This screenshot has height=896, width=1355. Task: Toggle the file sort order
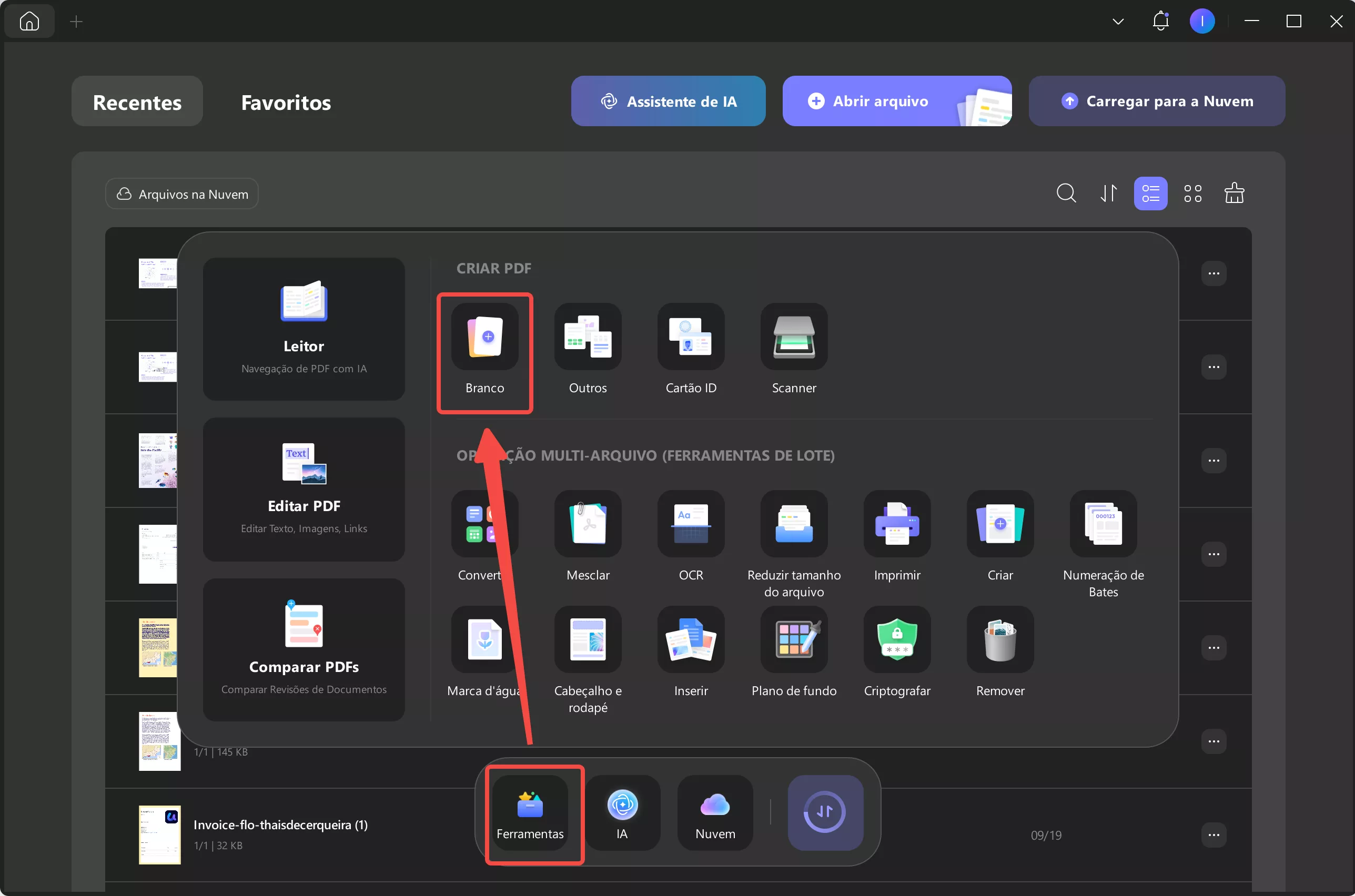pyautogui.click(x=1109, y=194)
